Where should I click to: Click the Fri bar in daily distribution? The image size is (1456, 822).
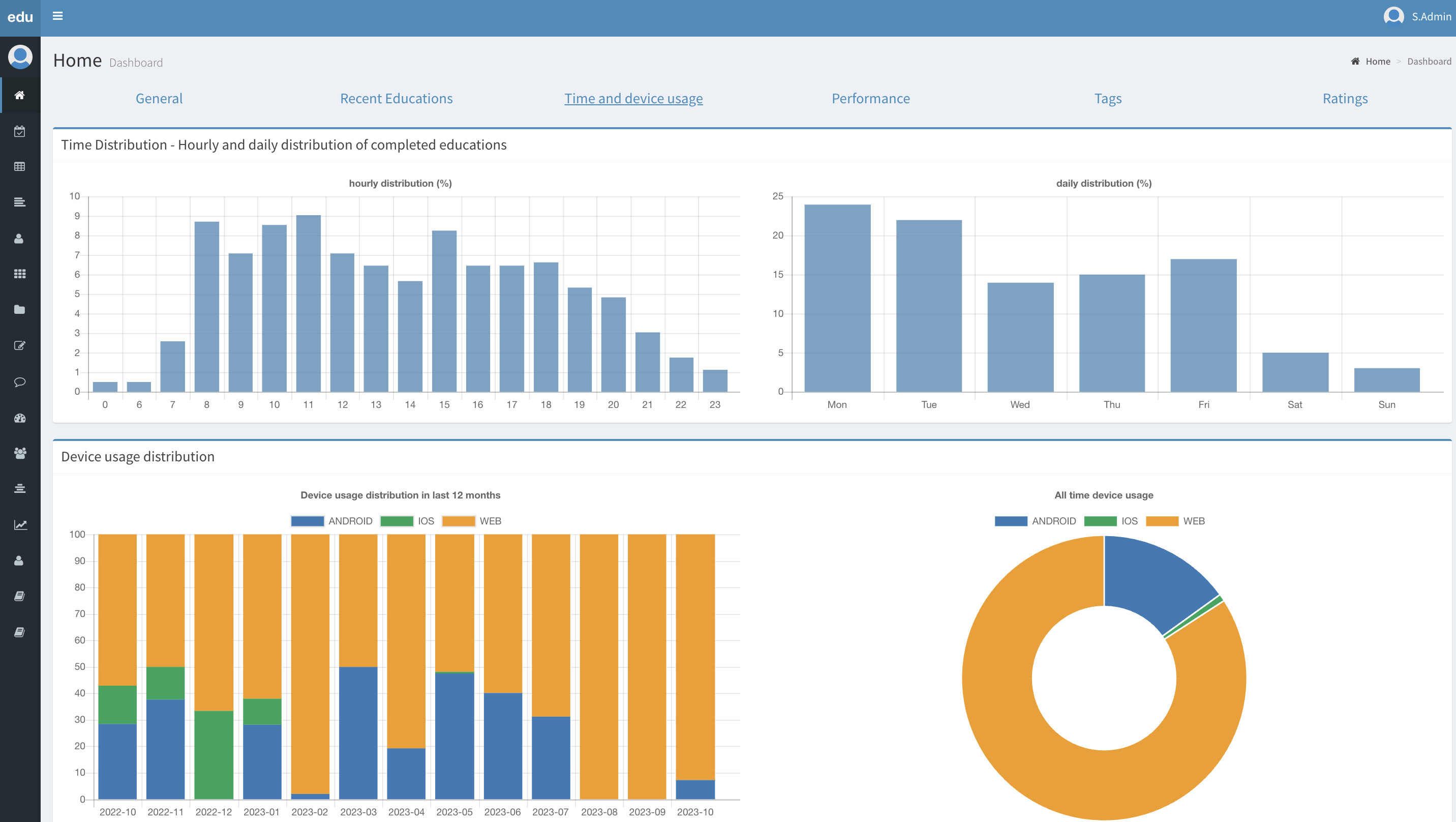click(1203, 326)
